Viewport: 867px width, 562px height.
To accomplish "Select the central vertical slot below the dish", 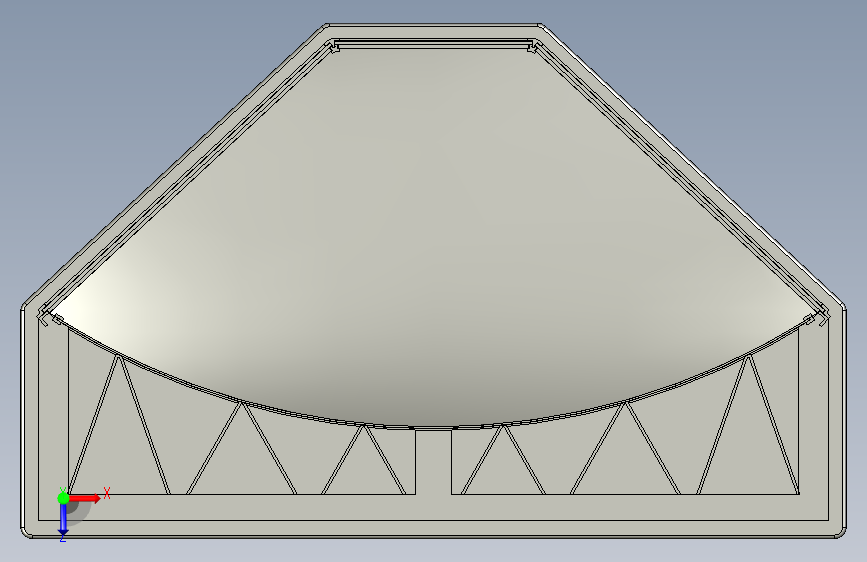I will [x=434, y=462].
